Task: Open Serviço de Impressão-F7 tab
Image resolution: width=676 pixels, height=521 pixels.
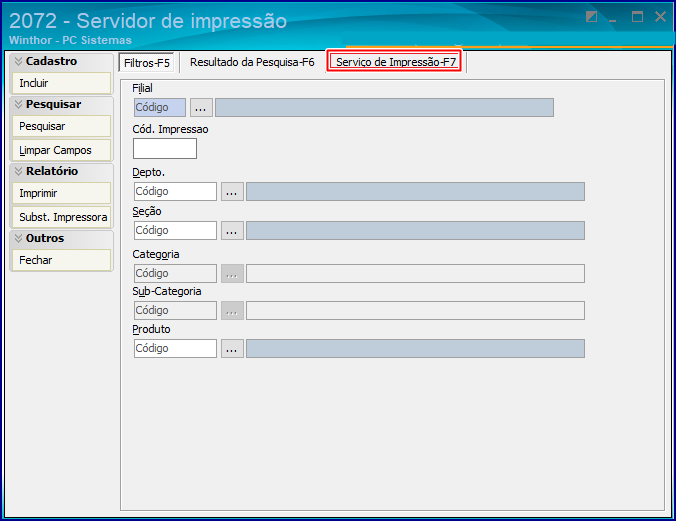Action: pos(395,62)
